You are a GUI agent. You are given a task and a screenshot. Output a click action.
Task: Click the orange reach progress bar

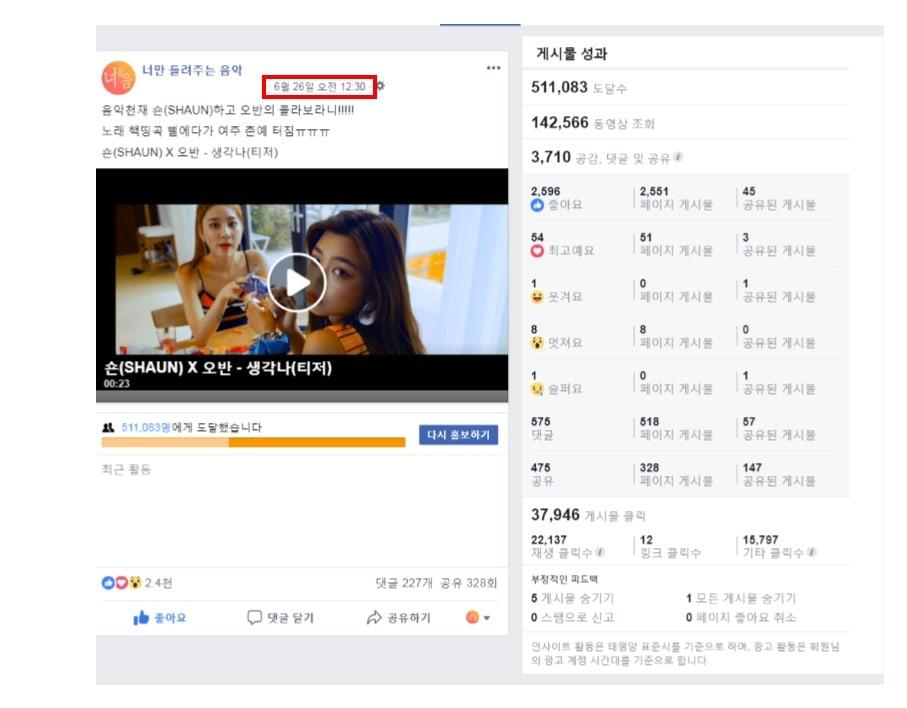click(253, 442)
